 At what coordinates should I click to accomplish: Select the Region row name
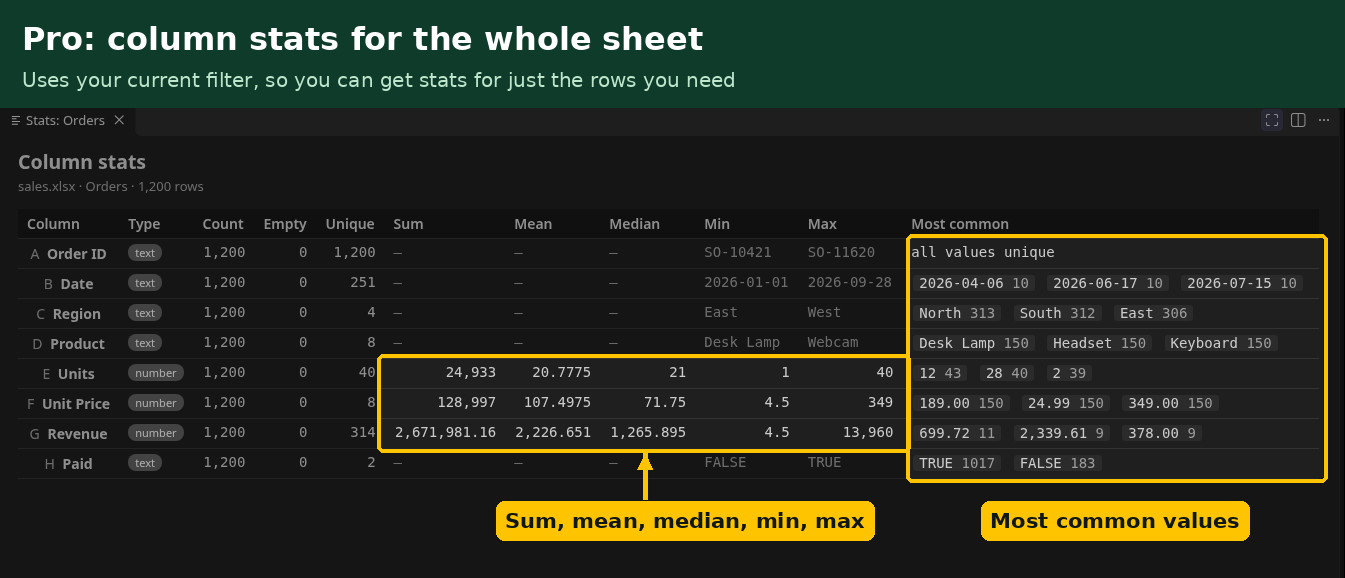pyautogui.click(x=77, y=314)
